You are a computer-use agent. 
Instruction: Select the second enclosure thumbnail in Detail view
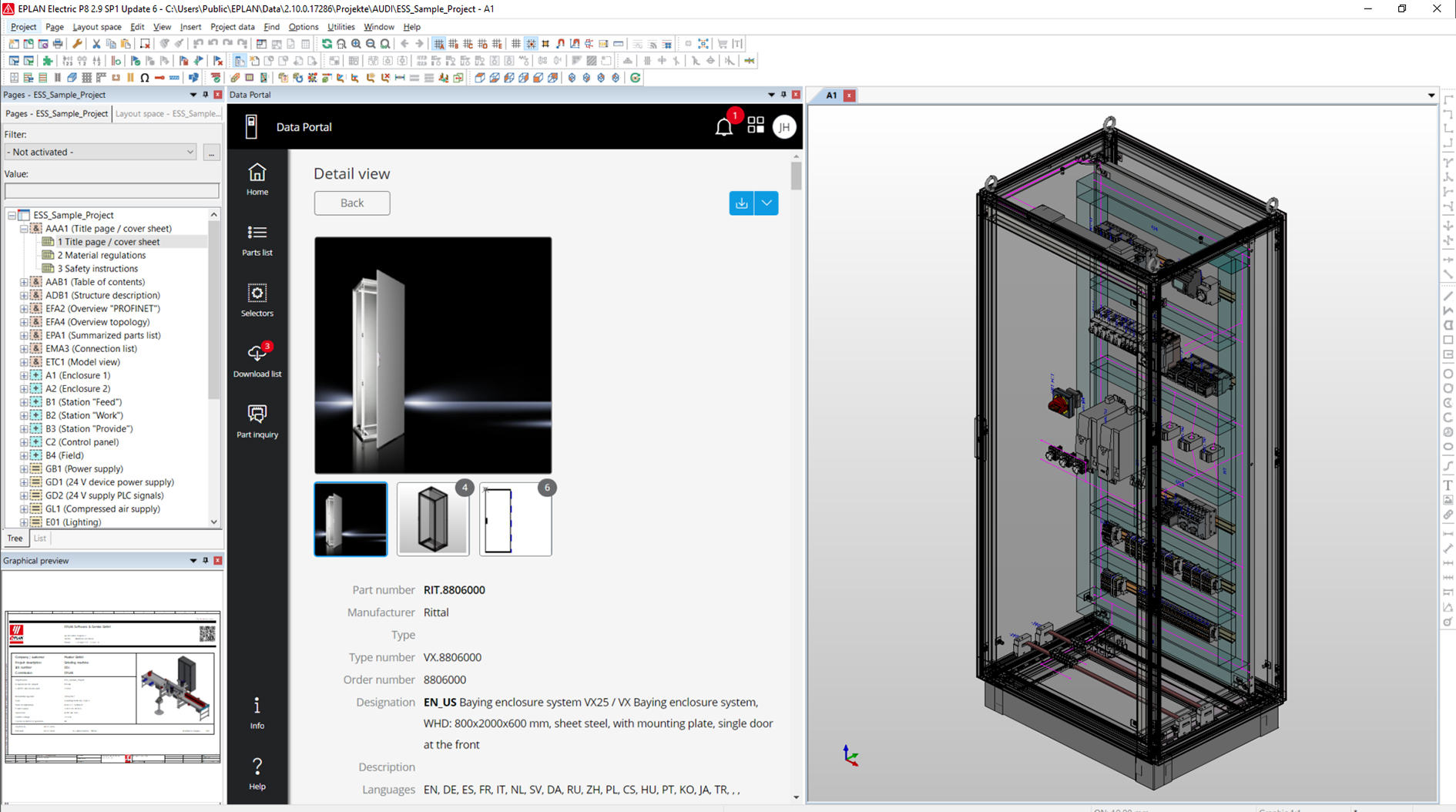click(x=433, y=518)
